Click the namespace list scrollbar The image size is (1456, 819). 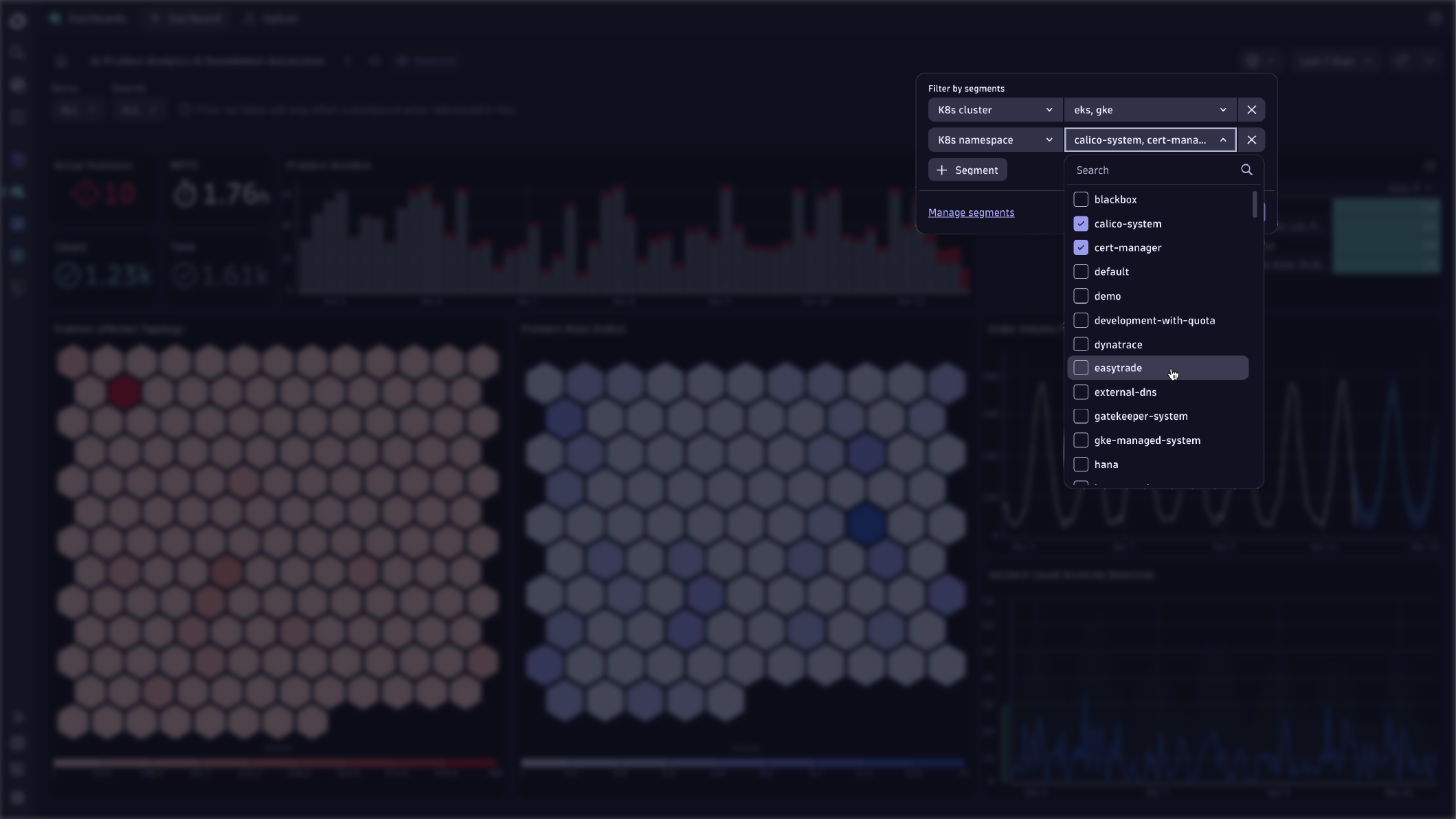click(1255, 205)
